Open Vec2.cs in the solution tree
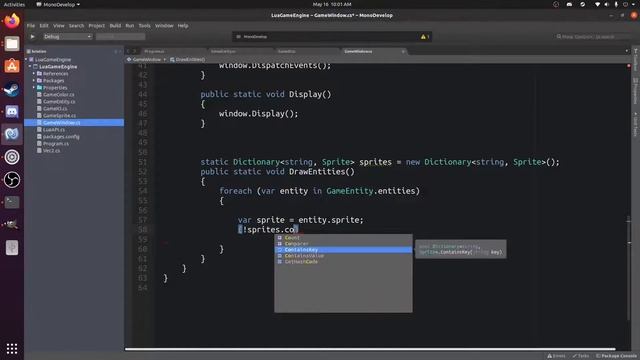Screen dimensions: 640x360 (51, 151)
